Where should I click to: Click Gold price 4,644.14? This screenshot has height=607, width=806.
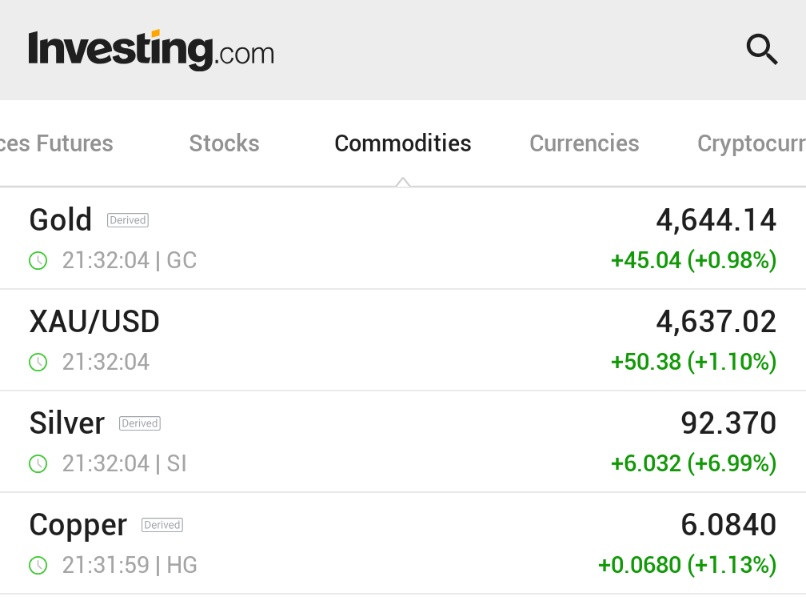716,220
